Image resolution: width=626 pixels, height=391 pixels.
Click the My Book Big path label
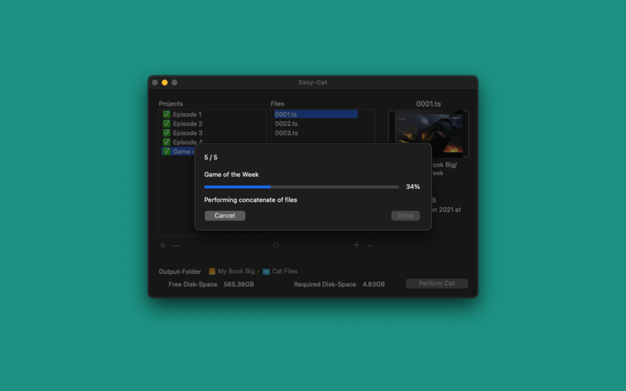[x=236, y=271]
